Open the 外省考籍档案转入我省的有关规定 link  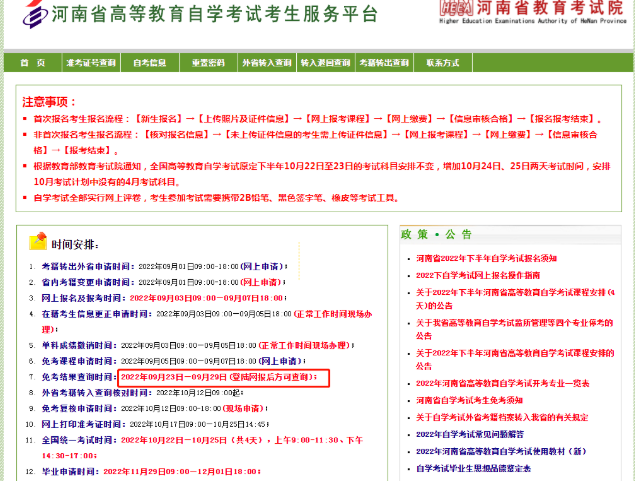[502, 417]
